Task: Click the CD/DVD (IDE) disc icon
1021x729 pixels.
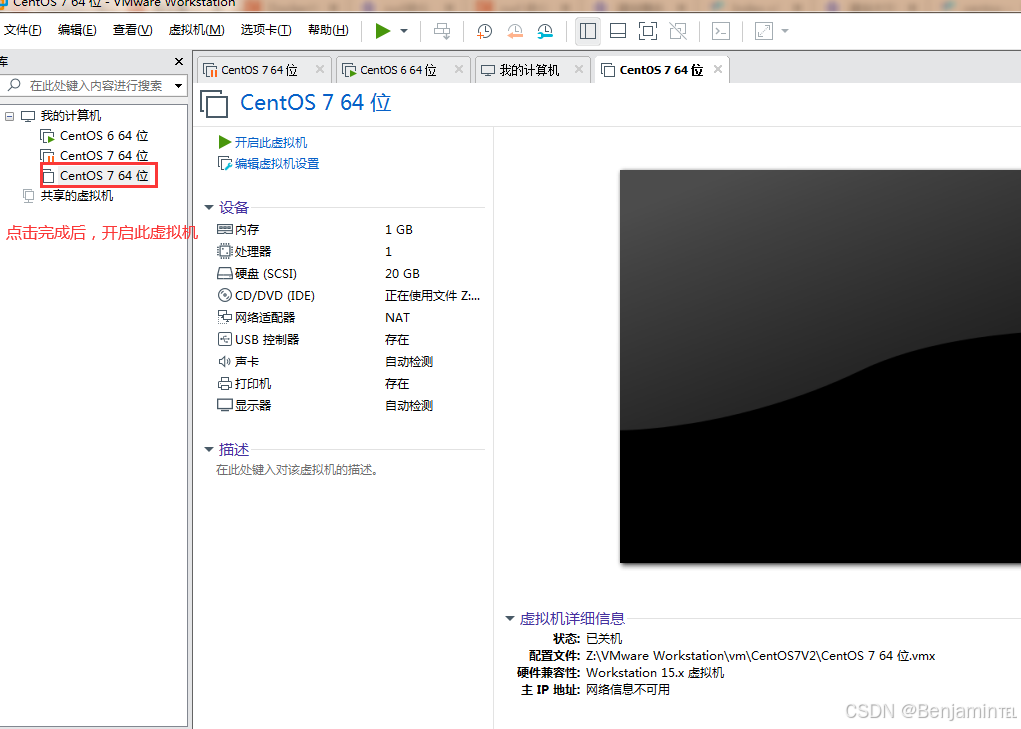Action: [225, 296]
